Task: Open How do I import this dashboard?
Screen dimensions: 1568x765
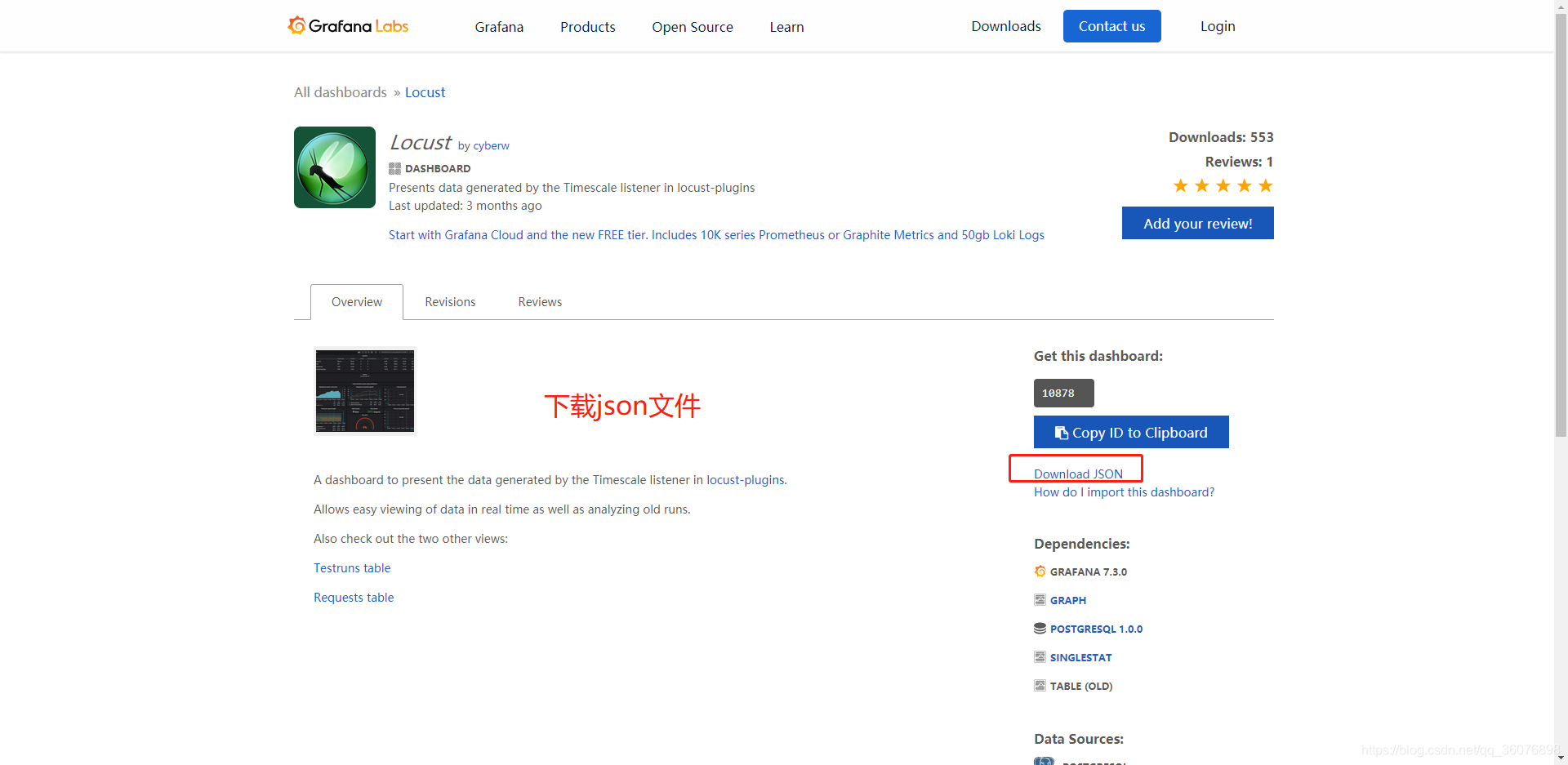Action: (1124, 492)
